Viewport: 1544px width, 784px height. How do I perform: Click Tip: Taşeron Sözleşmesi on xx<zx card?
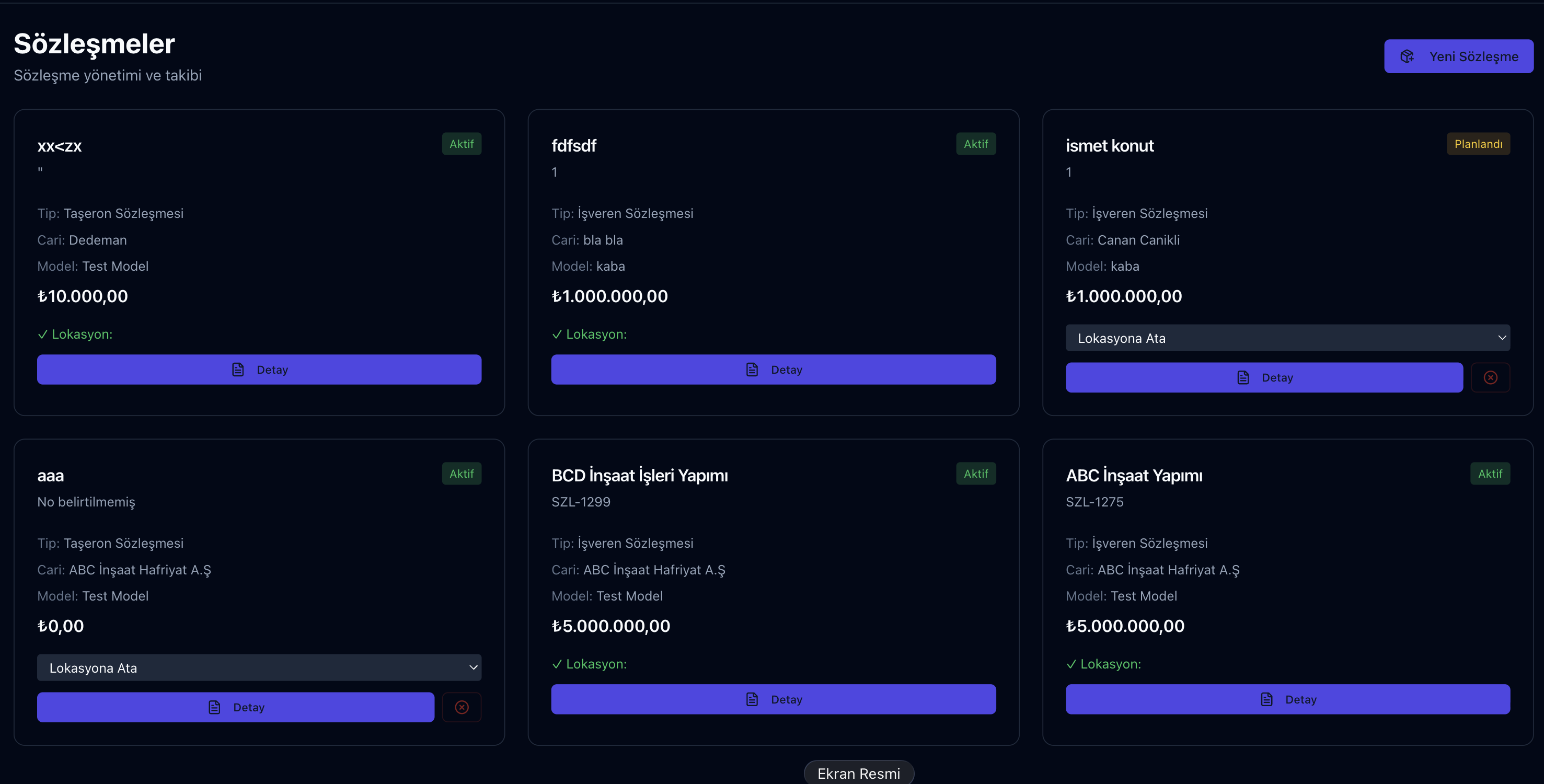pos(110,214)
